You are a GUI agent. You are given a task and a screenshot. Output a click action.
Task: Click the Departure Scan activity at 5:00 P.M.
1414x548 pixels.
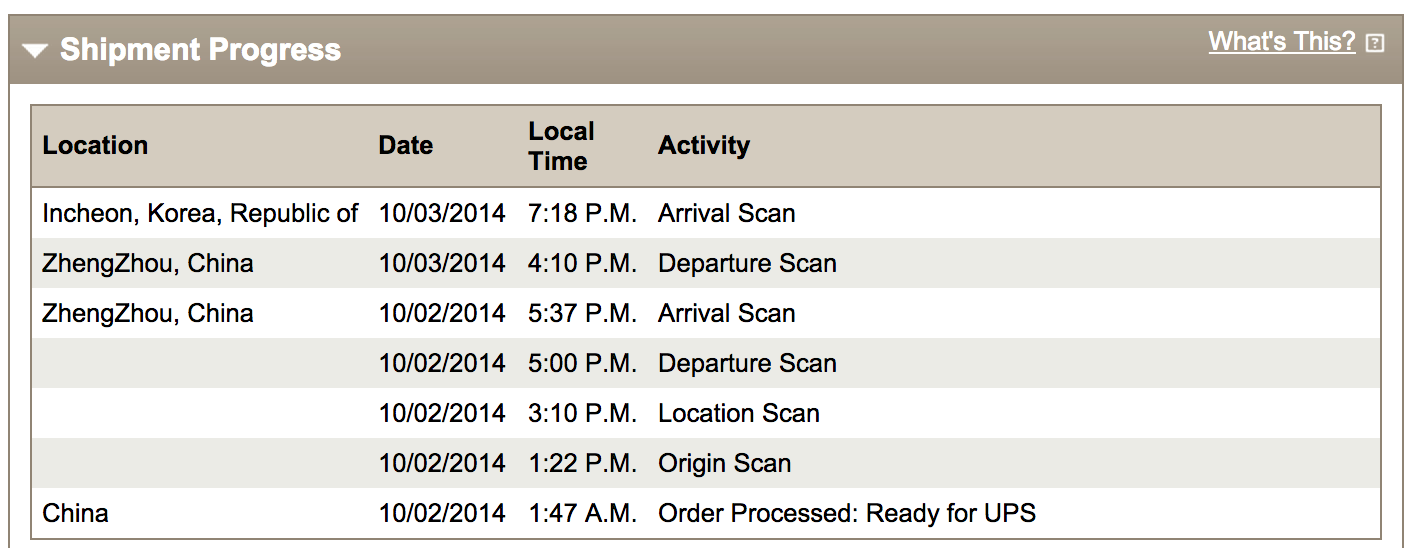click(x=747, y=363)
